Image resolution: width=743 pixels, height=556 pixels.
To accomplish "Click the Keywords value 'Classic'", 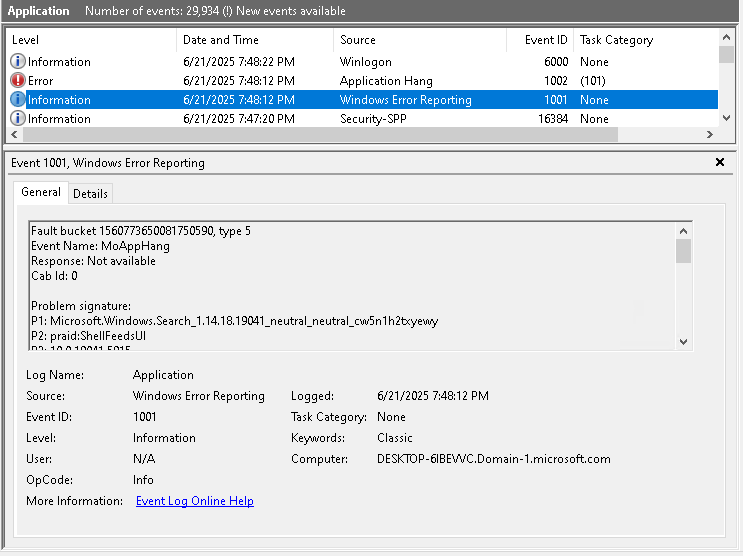I will (395, 438).
